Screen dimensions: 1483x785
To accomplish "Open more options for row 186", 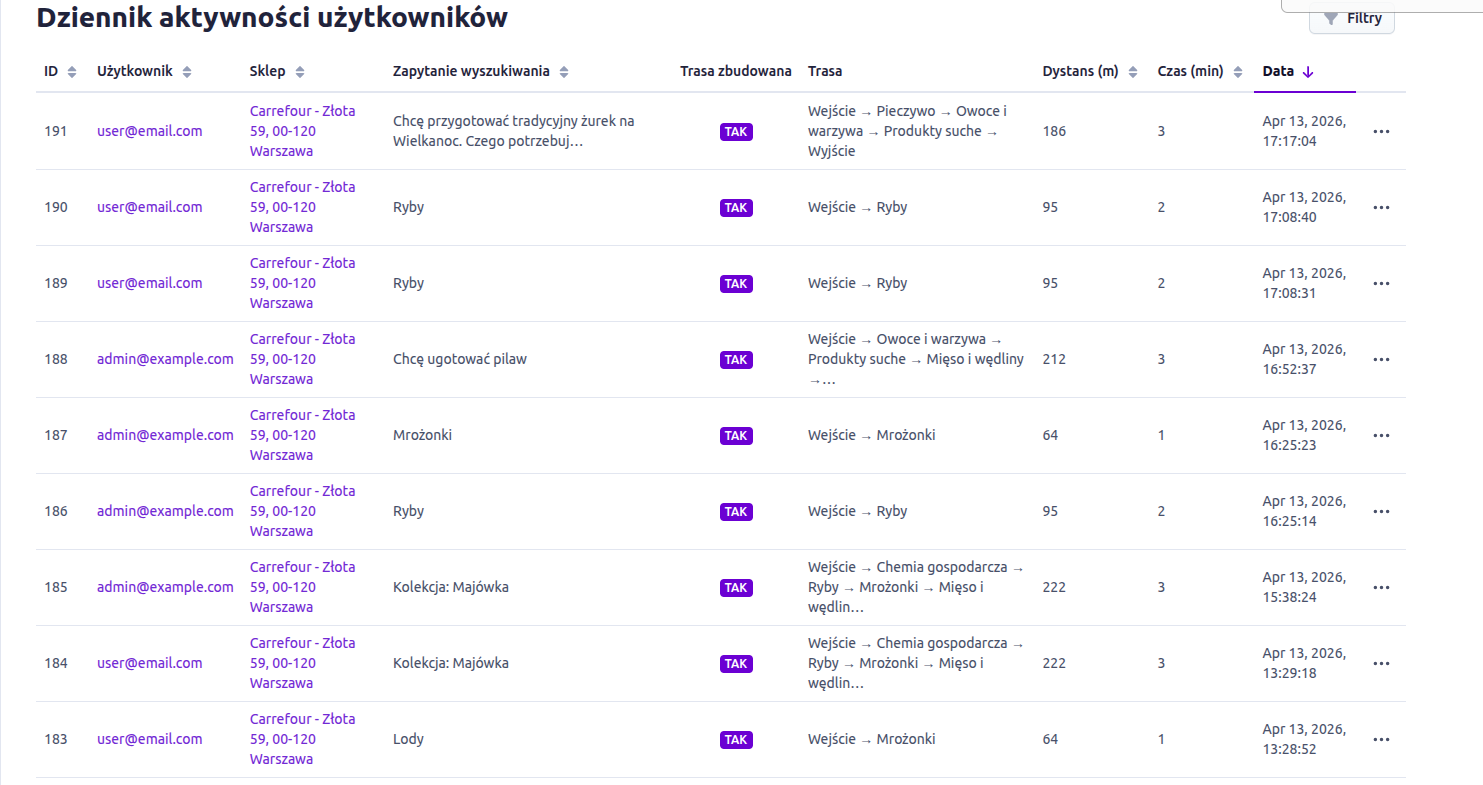I will (1381, 511).
